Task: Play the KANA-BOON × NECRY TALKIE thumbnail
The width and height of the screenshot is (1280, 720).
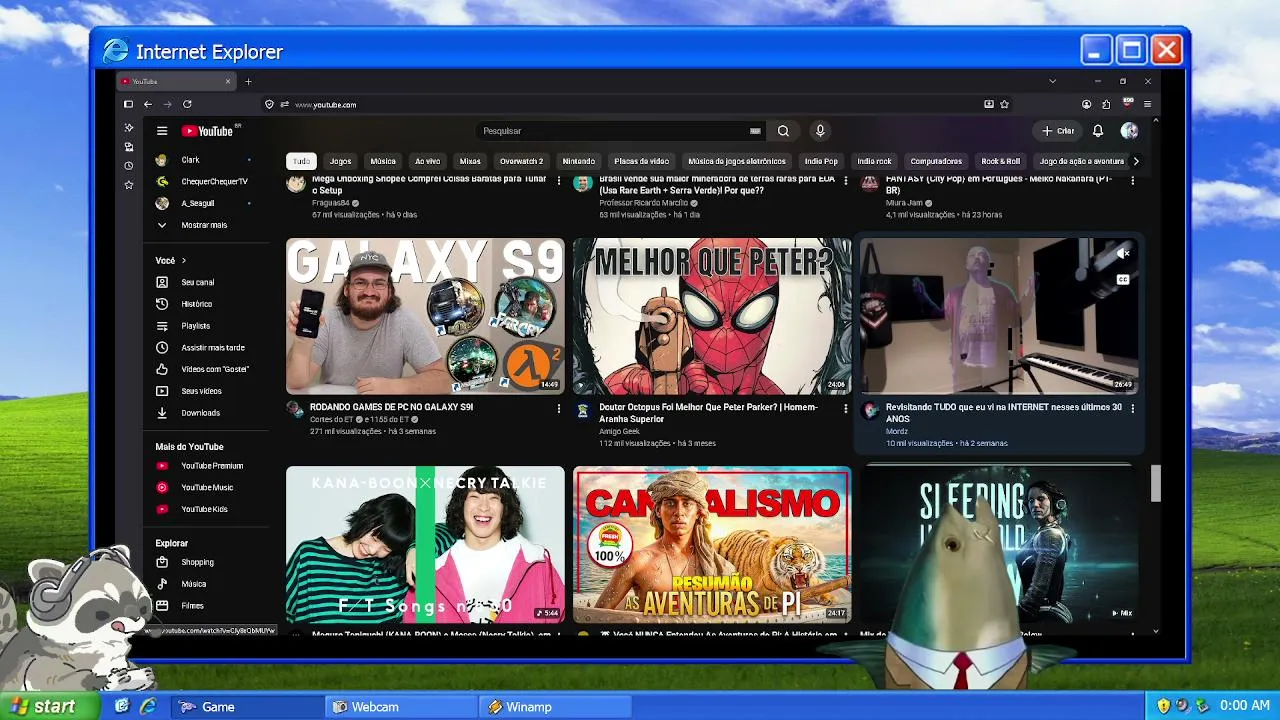Action: click(425, 544)
